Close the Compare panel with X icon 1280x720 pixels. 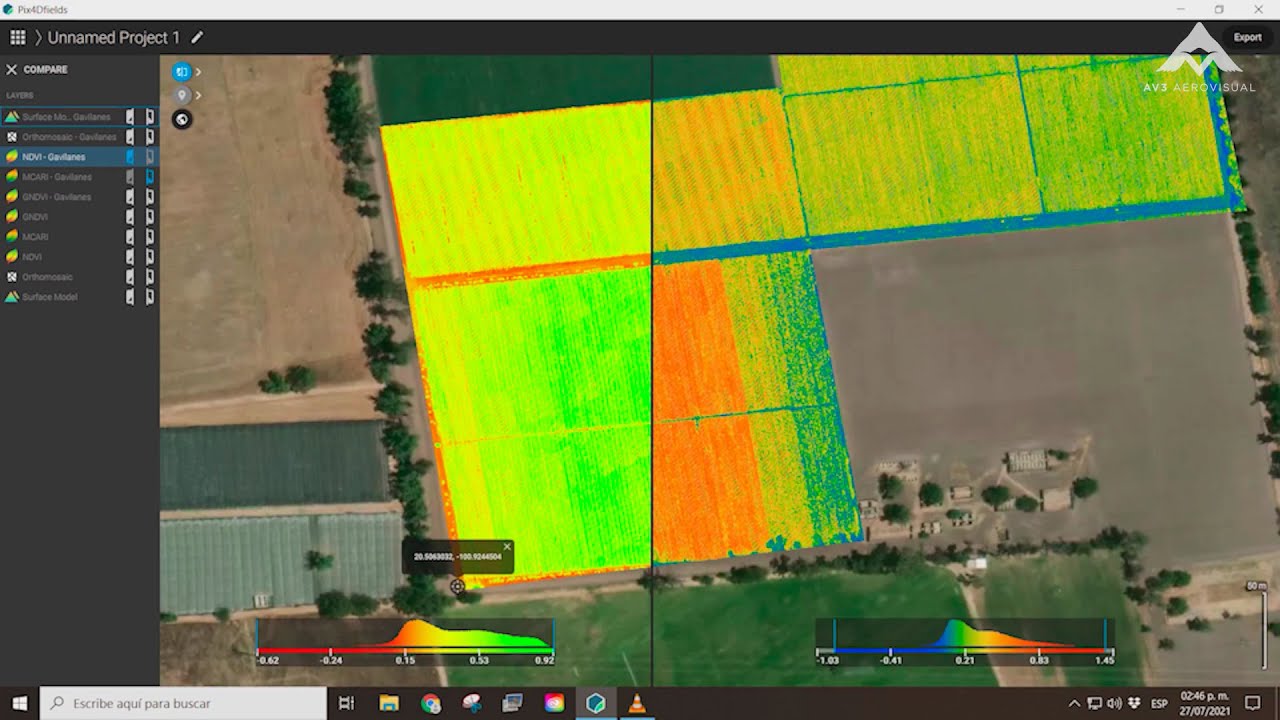12,70
